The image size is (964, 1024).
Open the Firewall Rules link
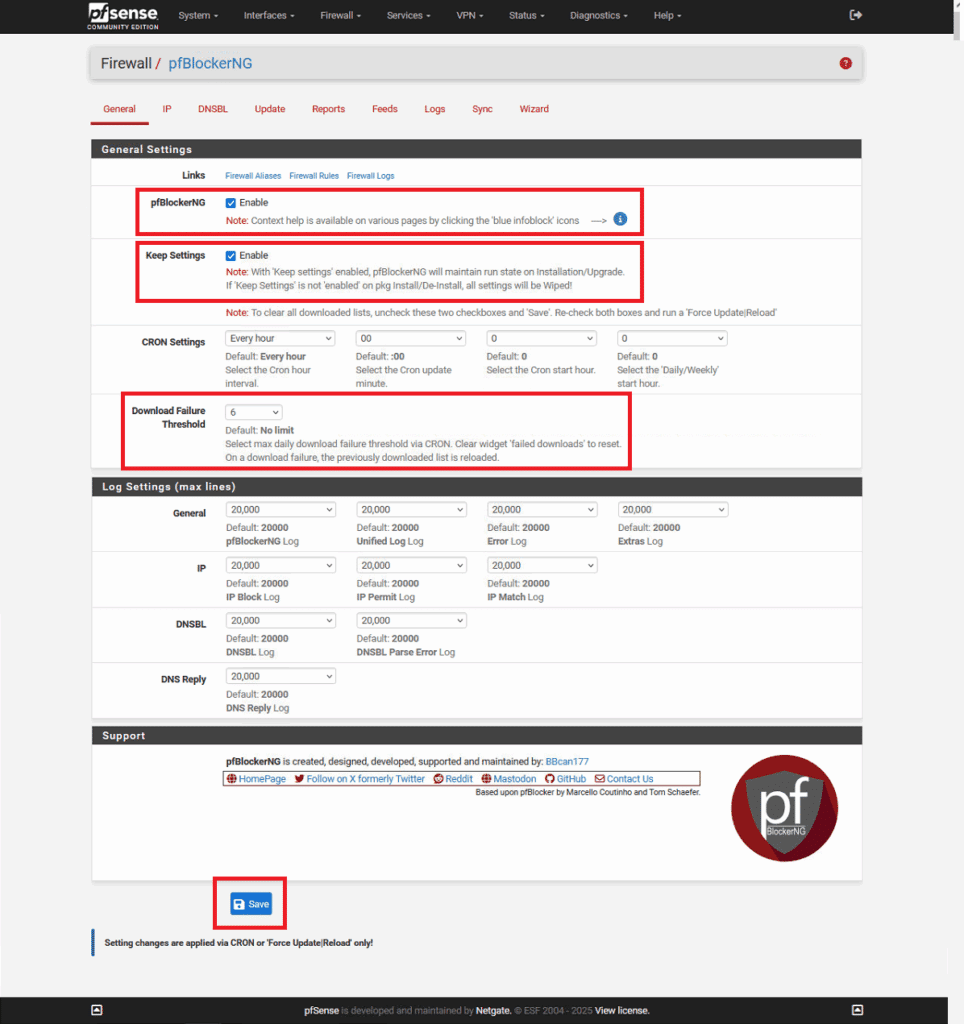[314, 176]
